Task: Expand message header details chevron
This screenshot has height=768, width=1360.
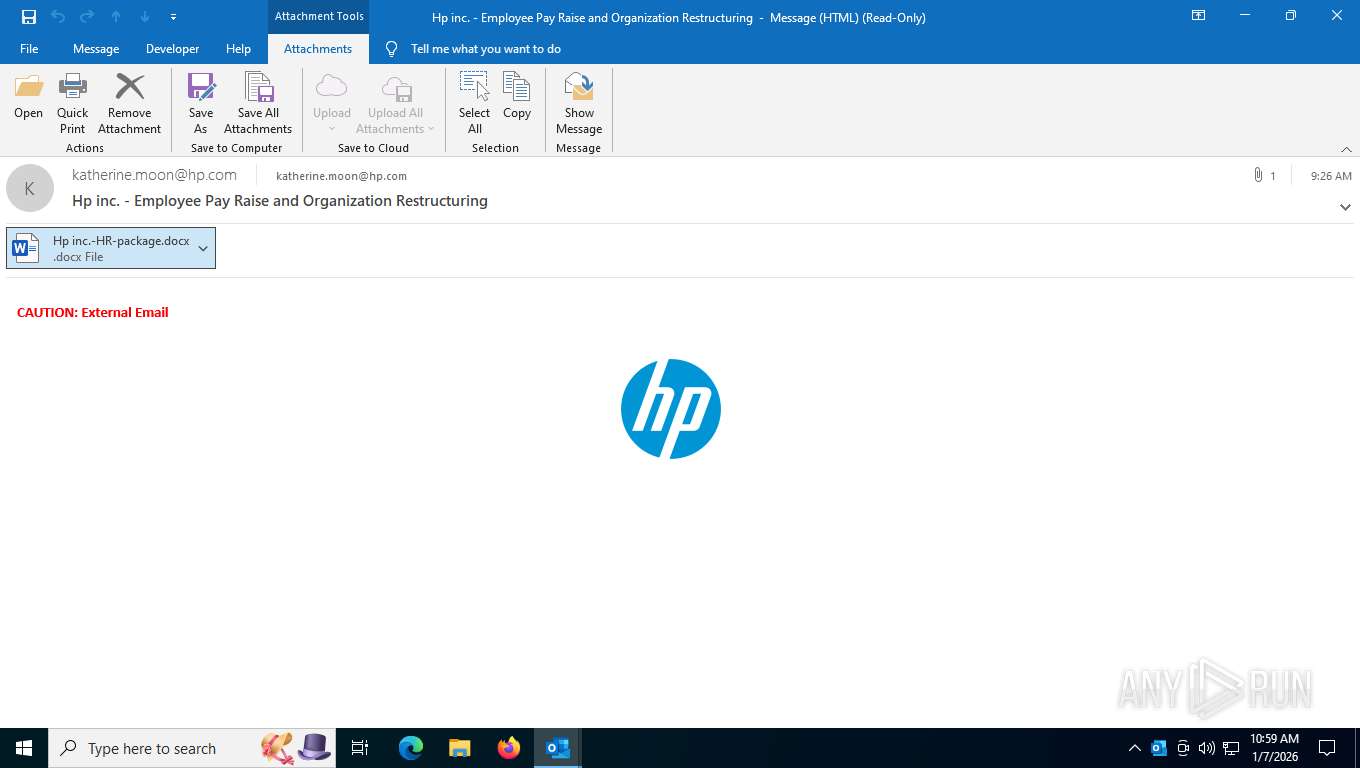Action: tap(1345, 207)
